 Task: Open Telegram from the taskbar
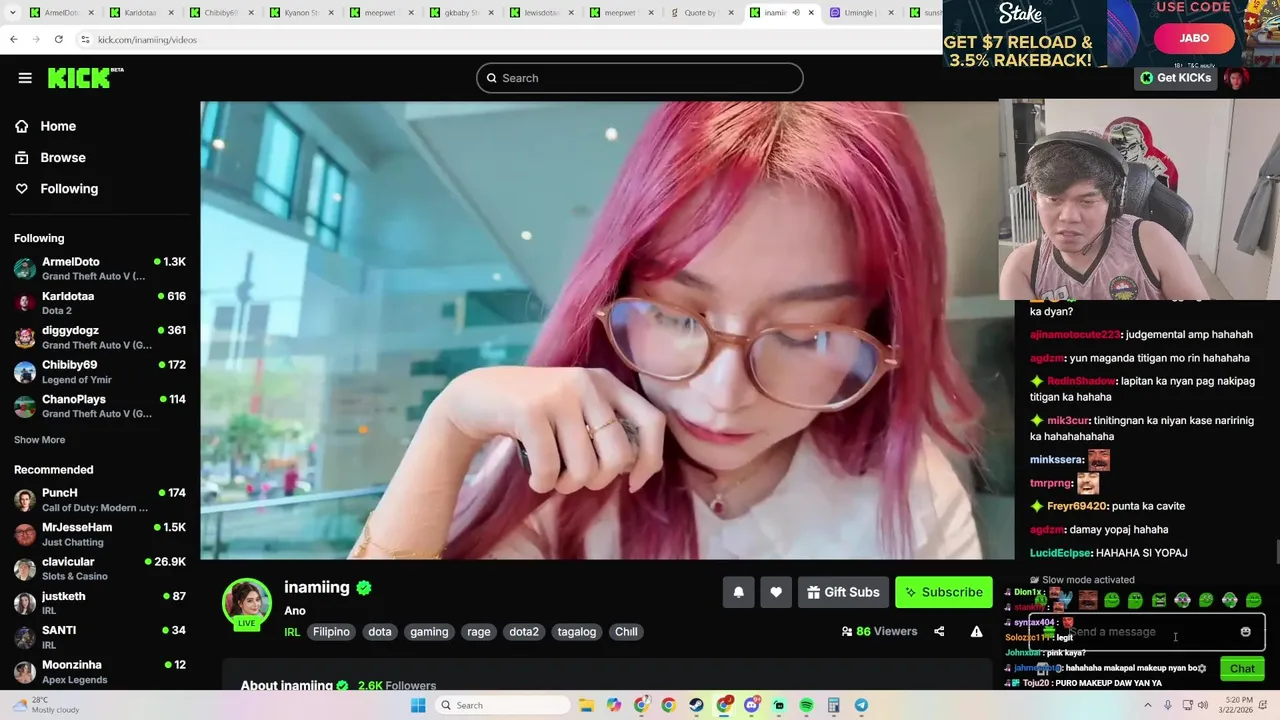click(861, 705)
